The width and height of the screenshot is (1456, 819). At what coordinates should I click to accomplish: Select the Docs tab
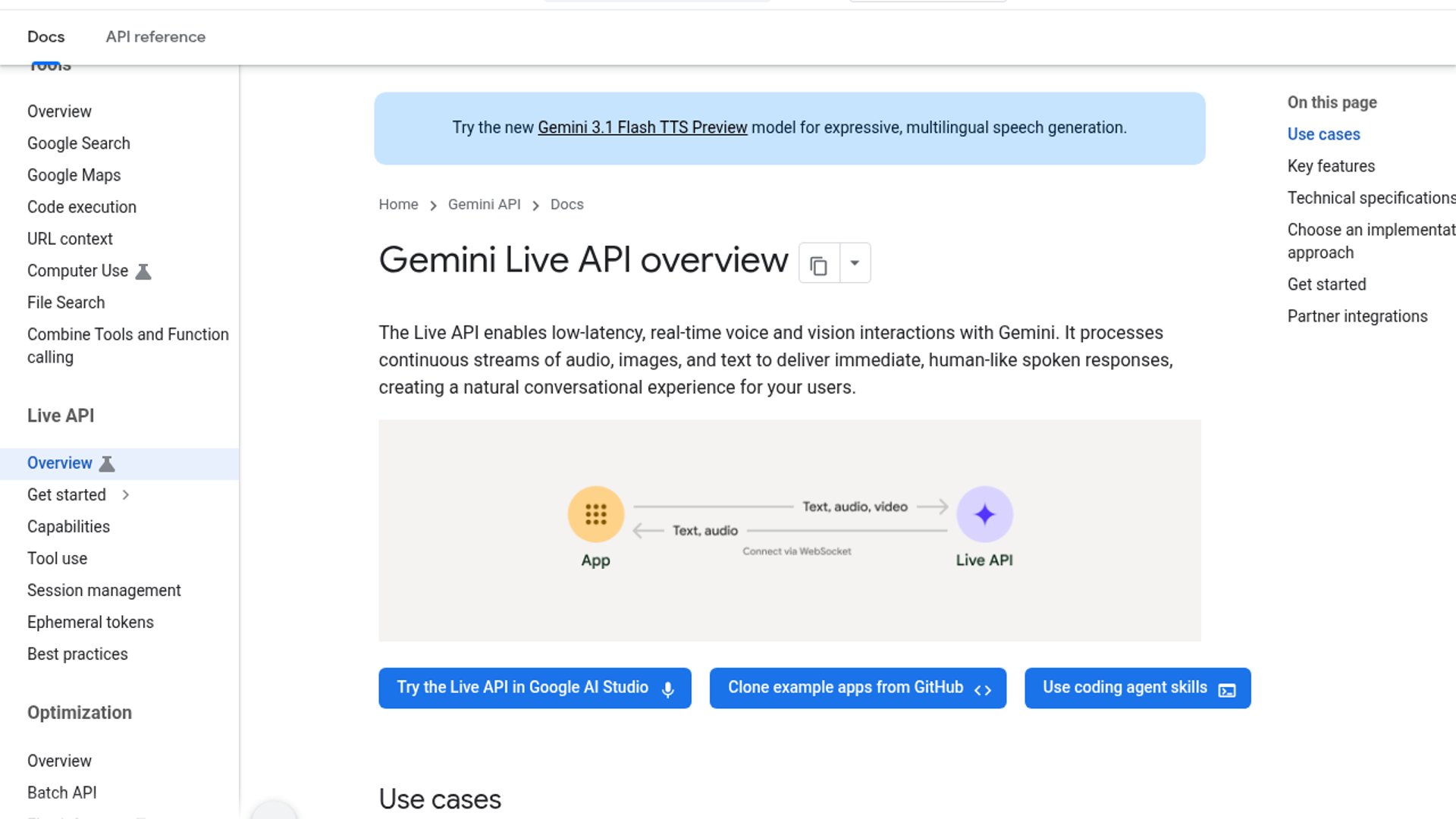[45, 37]
